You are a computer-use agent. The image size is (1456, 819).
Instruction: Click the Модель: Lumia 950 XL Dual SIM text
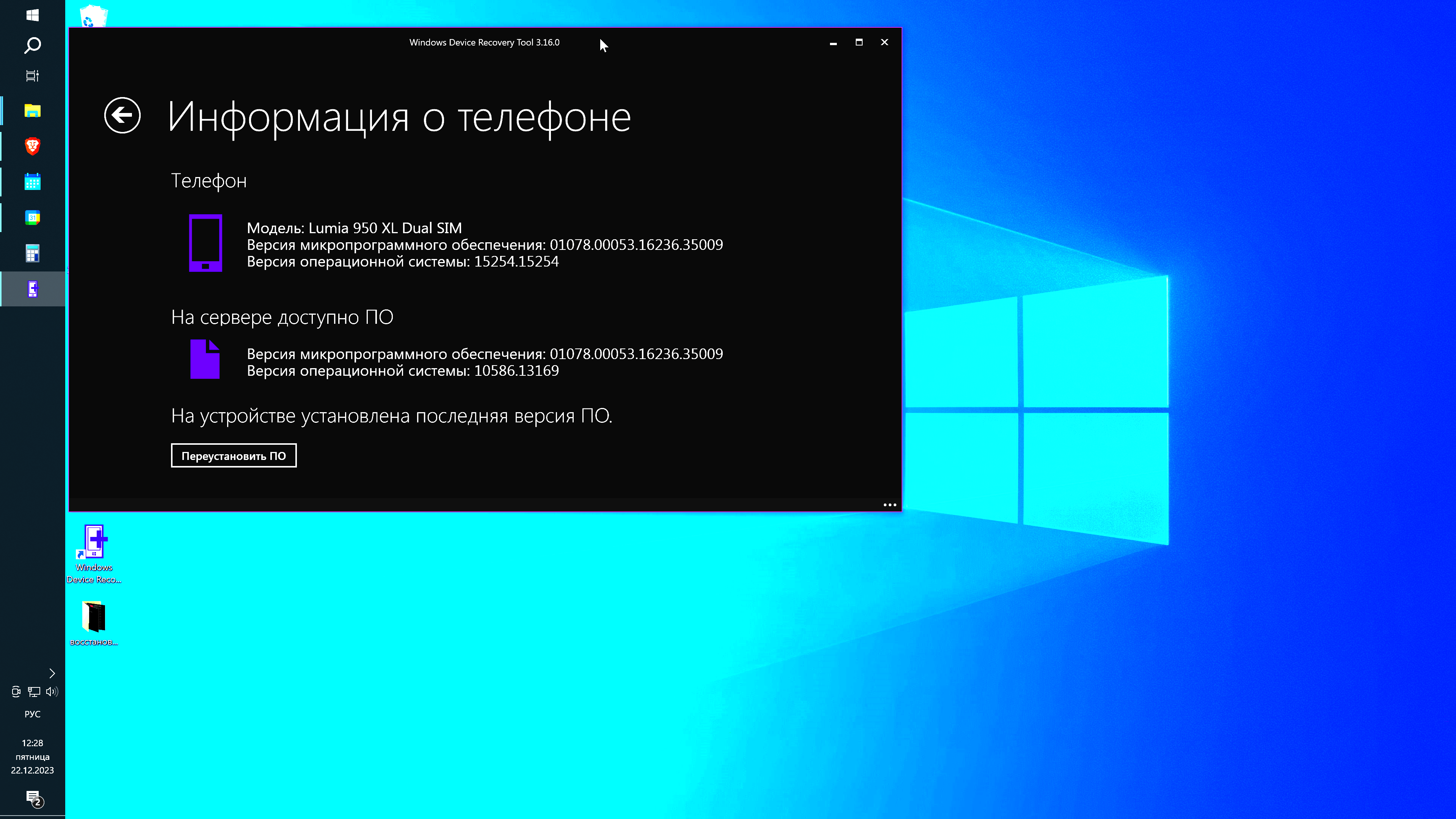point(355,228)
